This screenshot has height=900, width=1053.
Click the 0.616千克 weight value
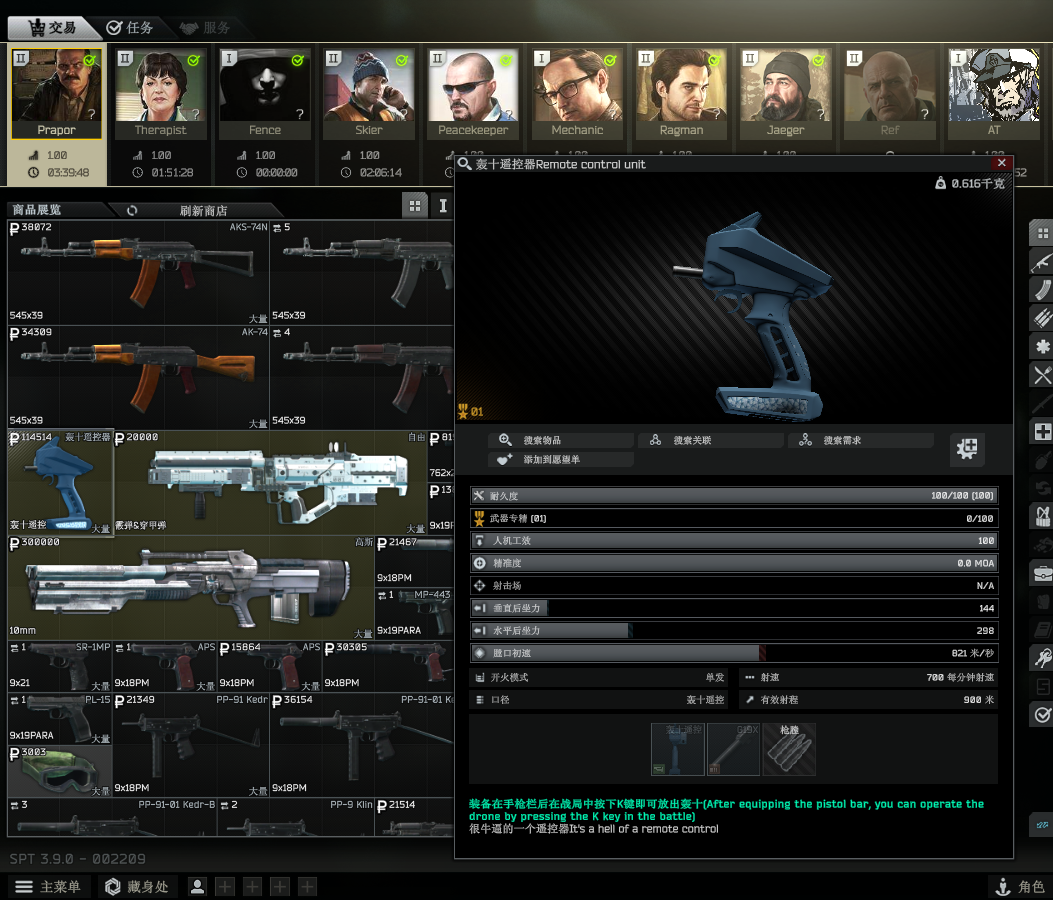point(977,183)
